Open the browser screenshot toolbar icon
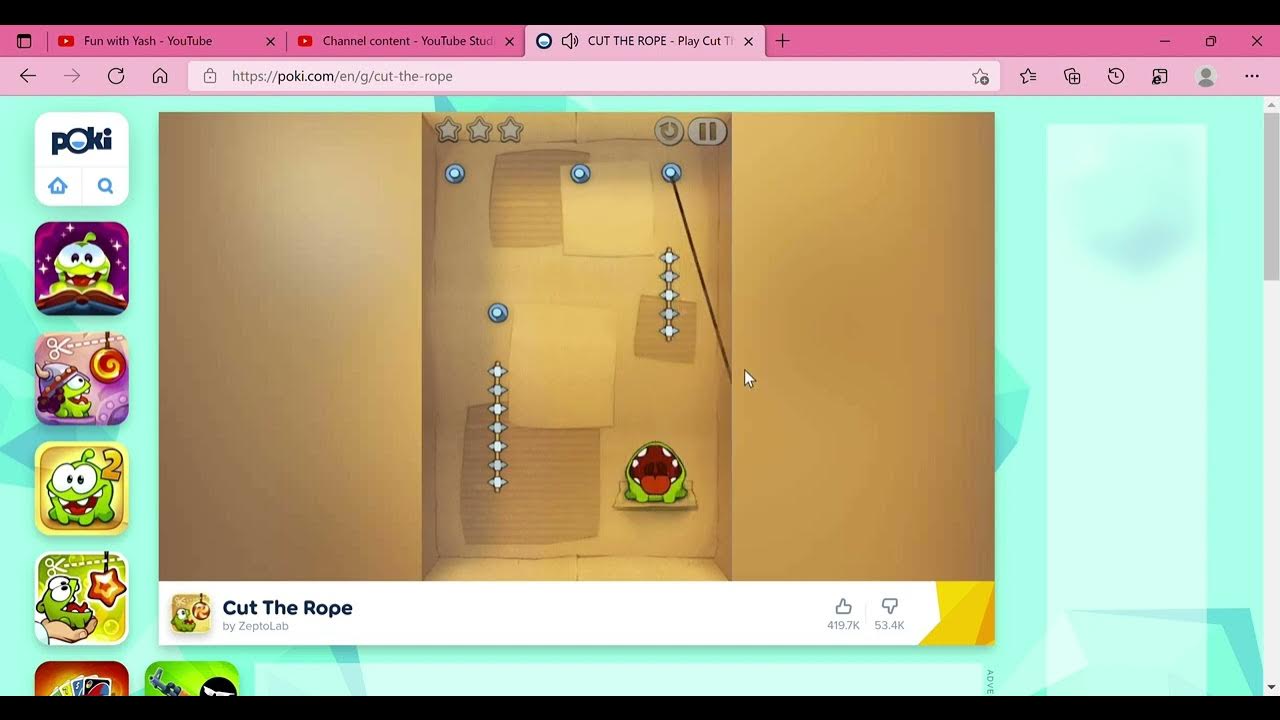Screen dimensions: 1280x720 pos(1160,76)
